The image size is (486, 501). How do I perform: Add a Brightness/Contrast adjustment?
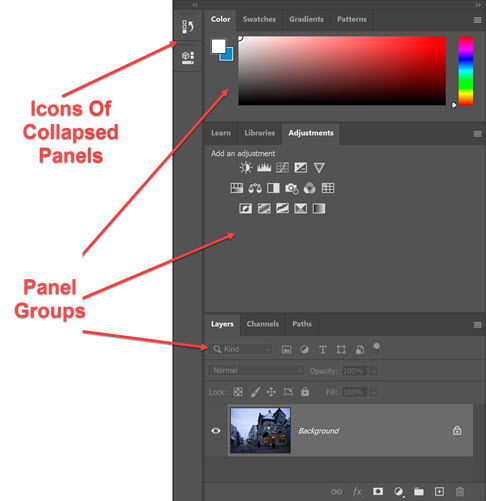pyautogui.click(x=246, y=168)
